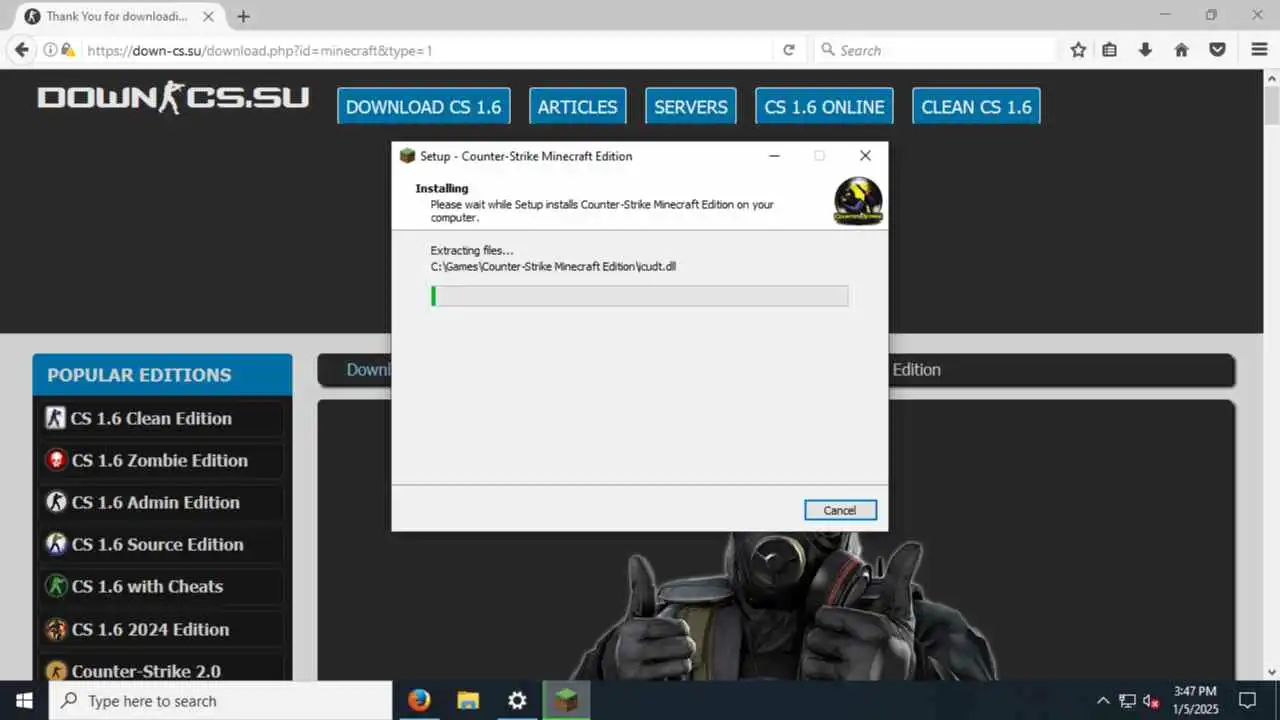Click the Windows Type here to search box
The width and height of the screenshot is (1280, 720).
point(220,700)
